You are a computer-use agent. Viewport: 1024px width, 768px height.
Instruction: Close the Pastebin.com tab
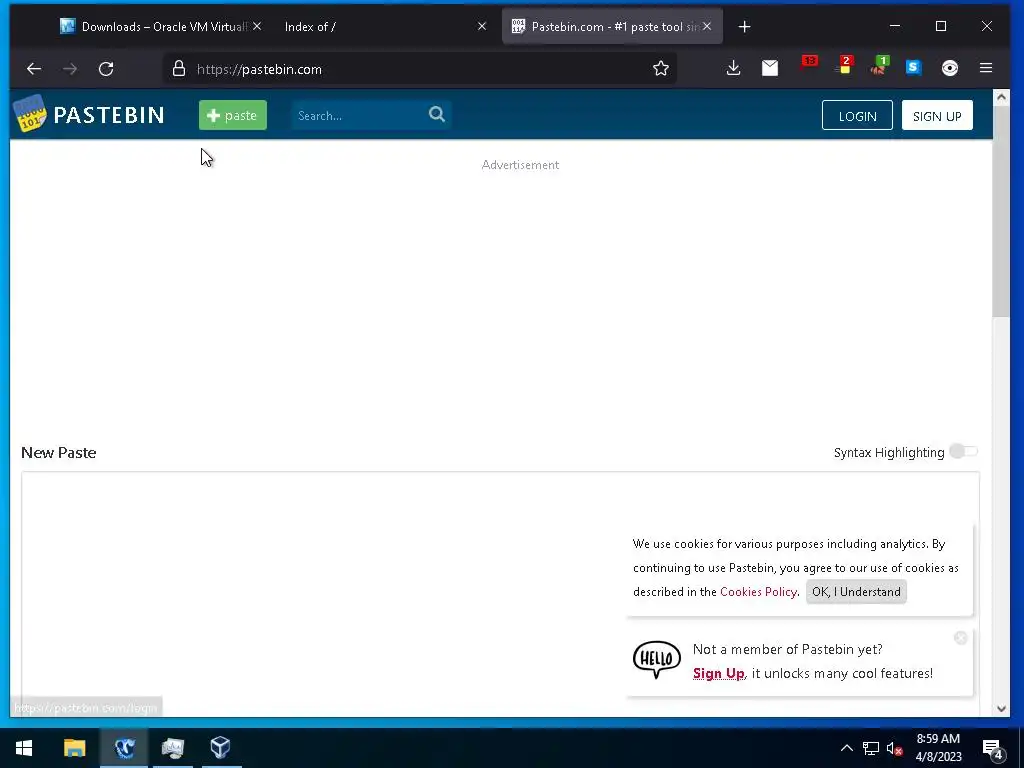point(707,26)
